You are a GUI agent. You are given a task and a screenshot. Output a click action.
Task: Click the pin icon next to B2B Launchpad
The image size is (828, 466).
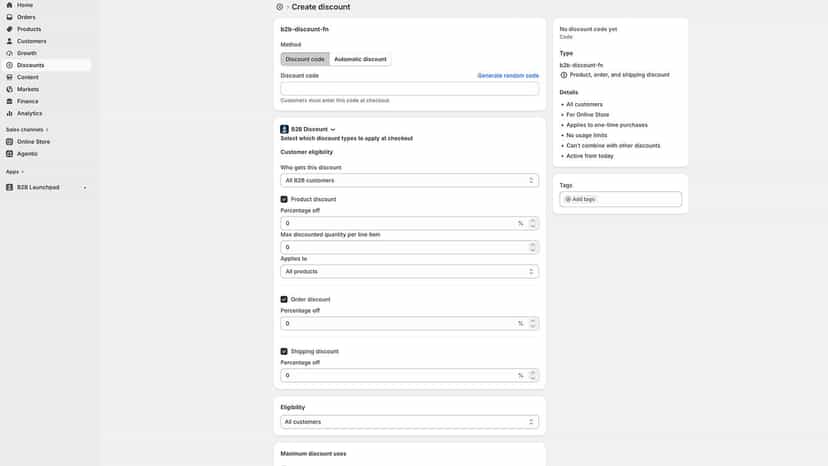pyautogui.click(x=84, y=188)
